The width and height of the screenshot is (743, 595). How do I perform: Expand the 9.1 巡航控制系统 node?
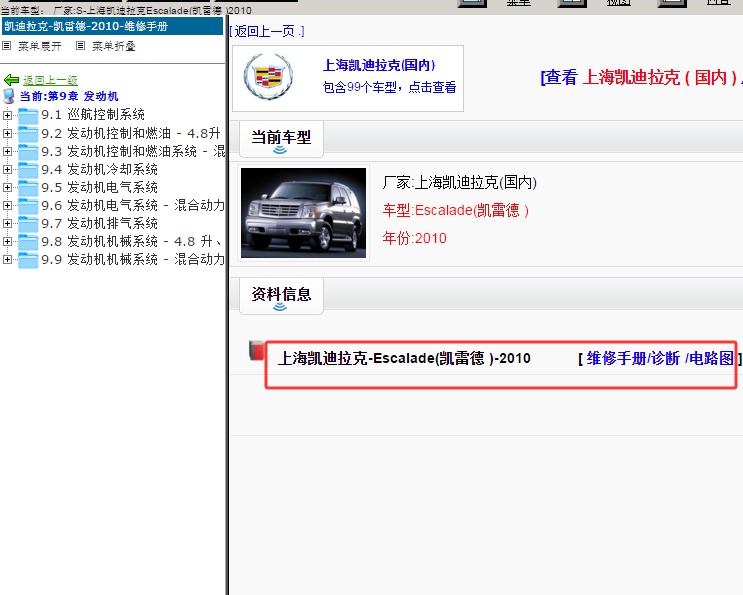7,115
